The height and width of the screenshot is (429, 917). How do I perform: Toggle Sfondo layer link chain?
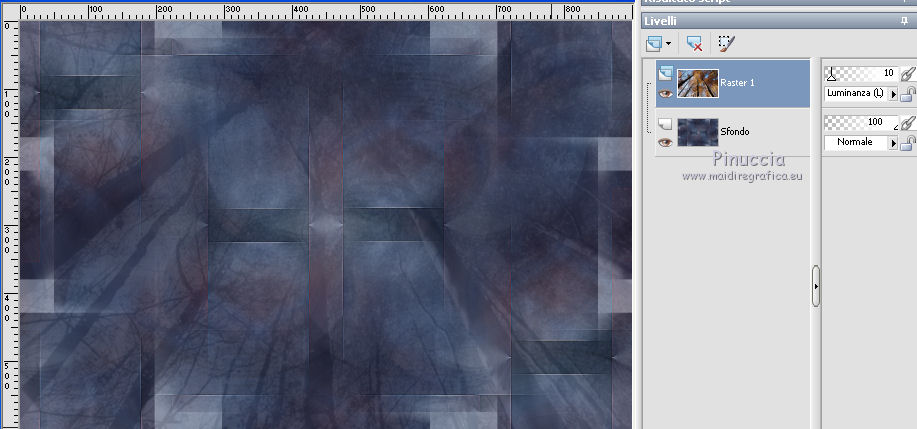pyautogui.click(x=908, y=123)
